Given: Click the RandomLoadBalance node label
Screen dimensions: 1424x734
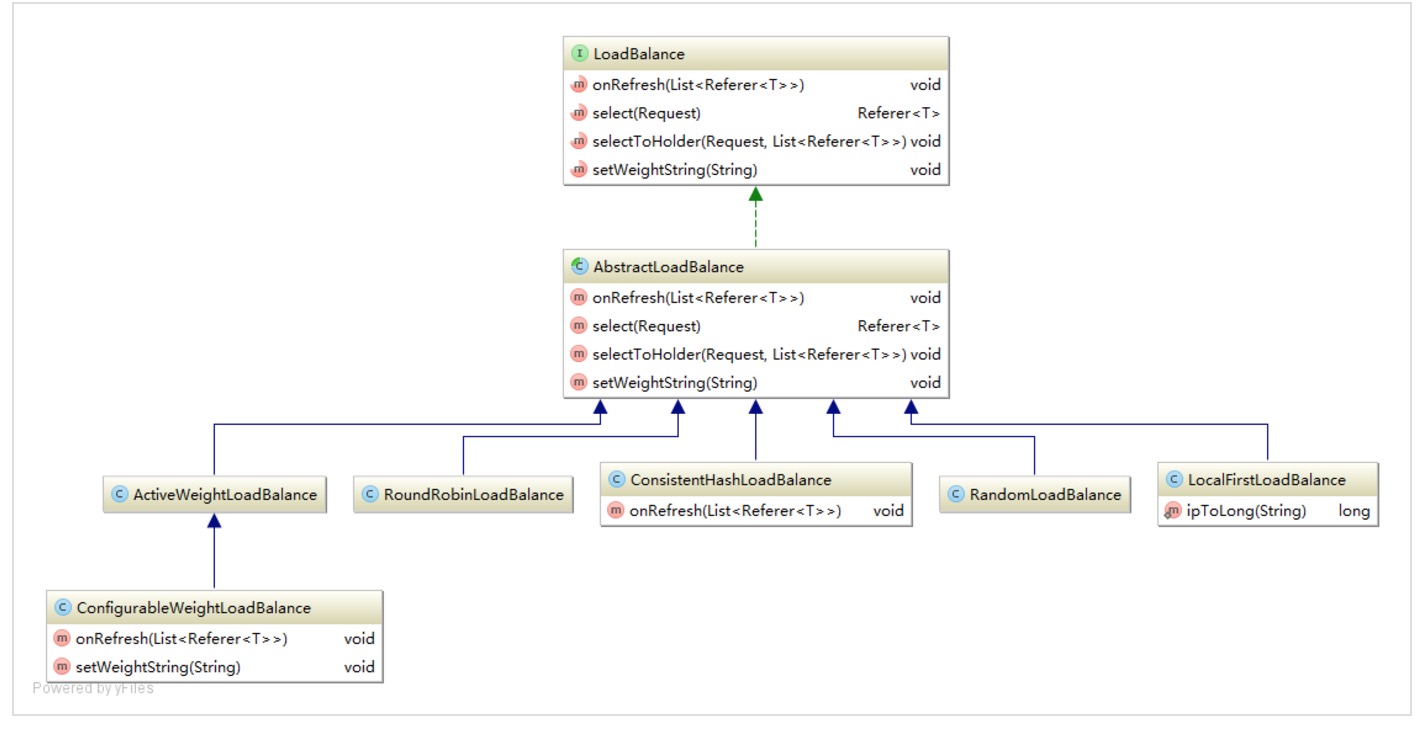Looking at the screenshot, I should point(1045,495).
